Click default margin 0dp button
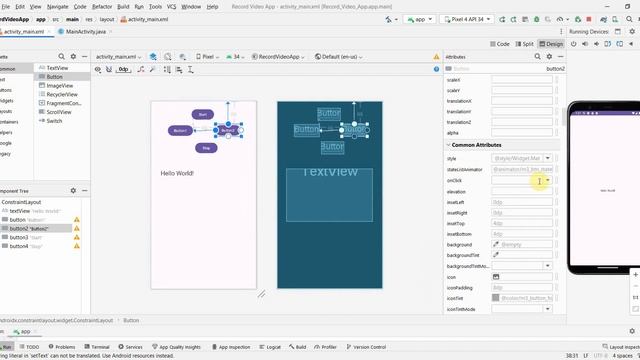640x360 pixels. [123, 69]
